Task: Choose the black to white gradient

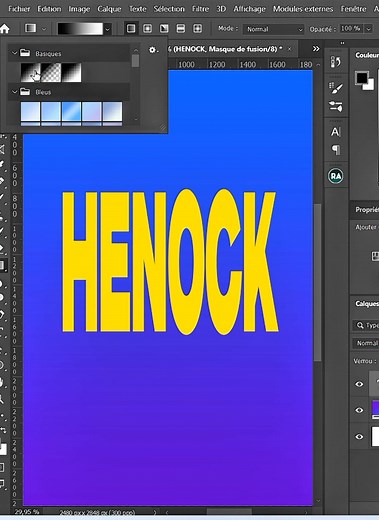Action: 71,72
